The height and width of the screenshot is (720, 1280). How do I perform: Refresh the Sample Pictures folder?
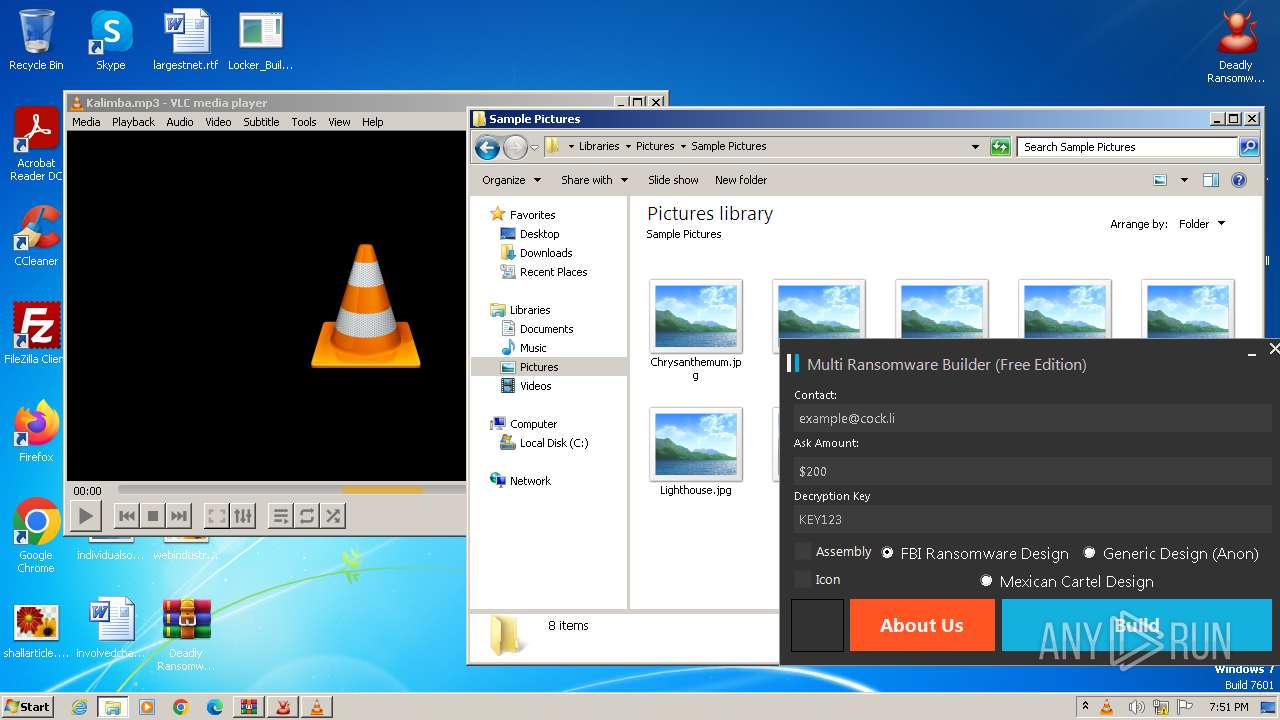tap(1000, 147)
